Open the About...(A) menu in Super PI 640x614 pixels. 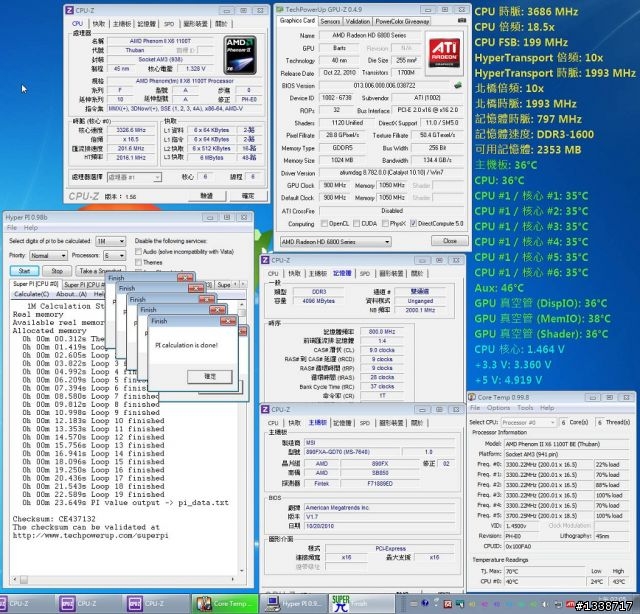pos(71,294)
